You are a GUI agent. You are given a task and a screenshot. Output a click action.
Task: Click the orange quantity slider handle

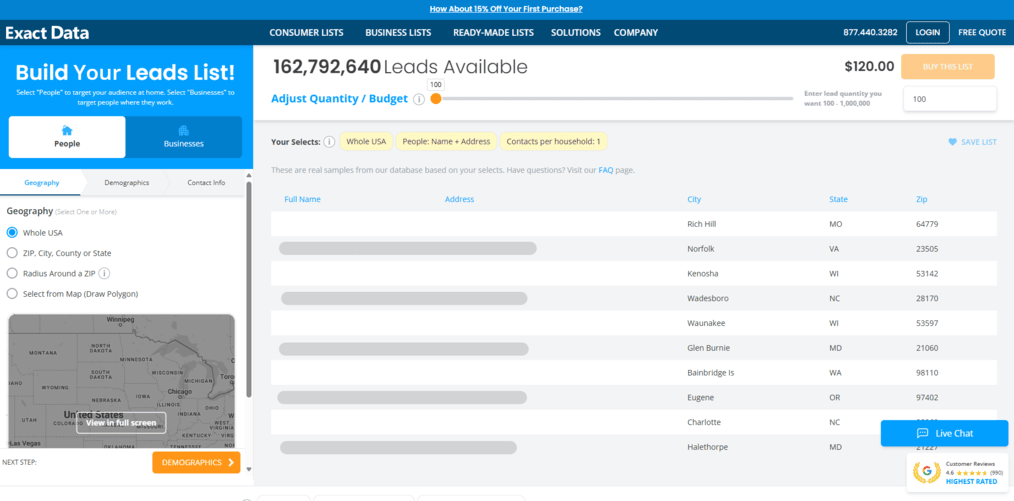point(436,98)
